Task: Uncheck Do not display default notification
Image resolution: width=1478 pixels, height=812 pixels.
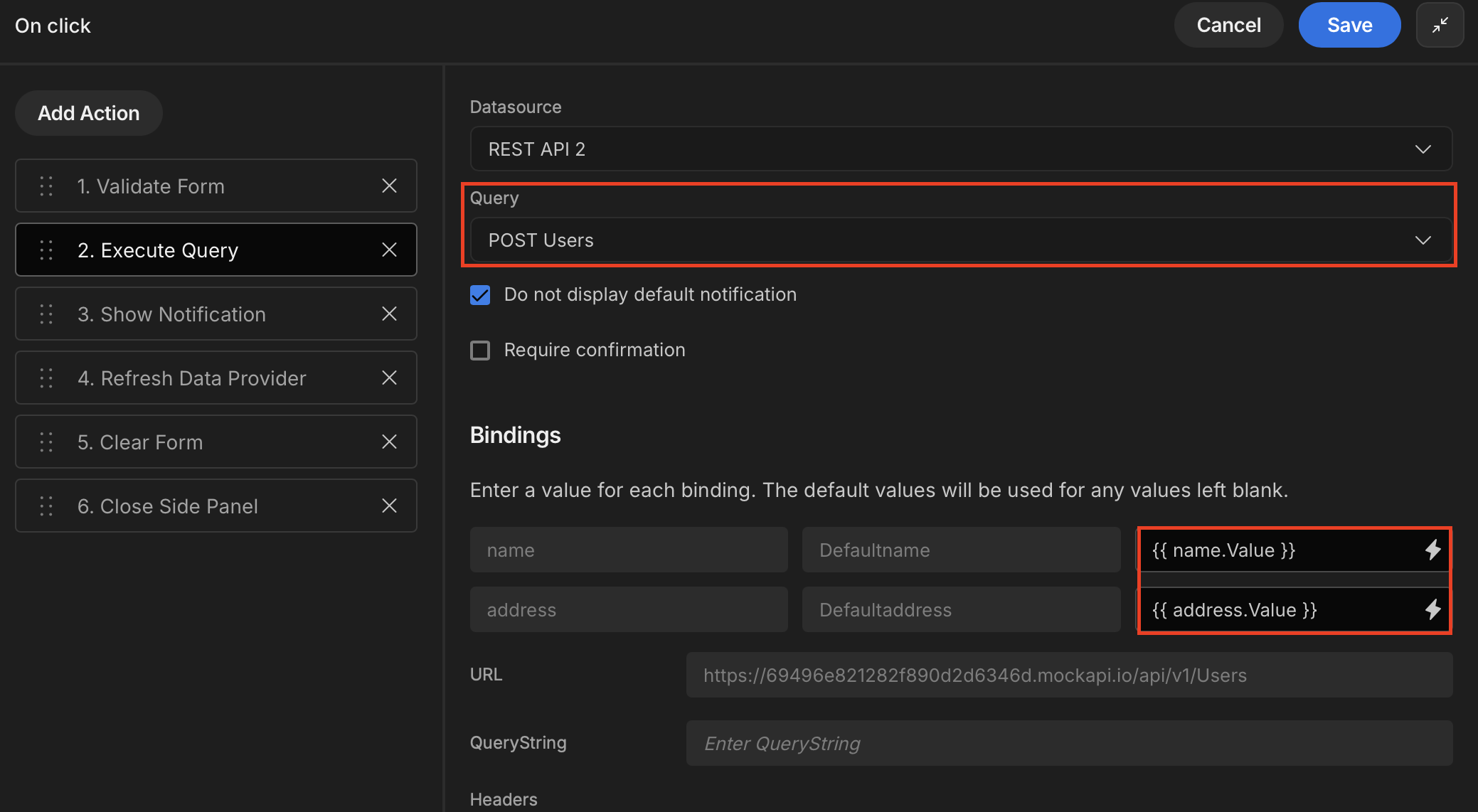Action: coord(480,294)
